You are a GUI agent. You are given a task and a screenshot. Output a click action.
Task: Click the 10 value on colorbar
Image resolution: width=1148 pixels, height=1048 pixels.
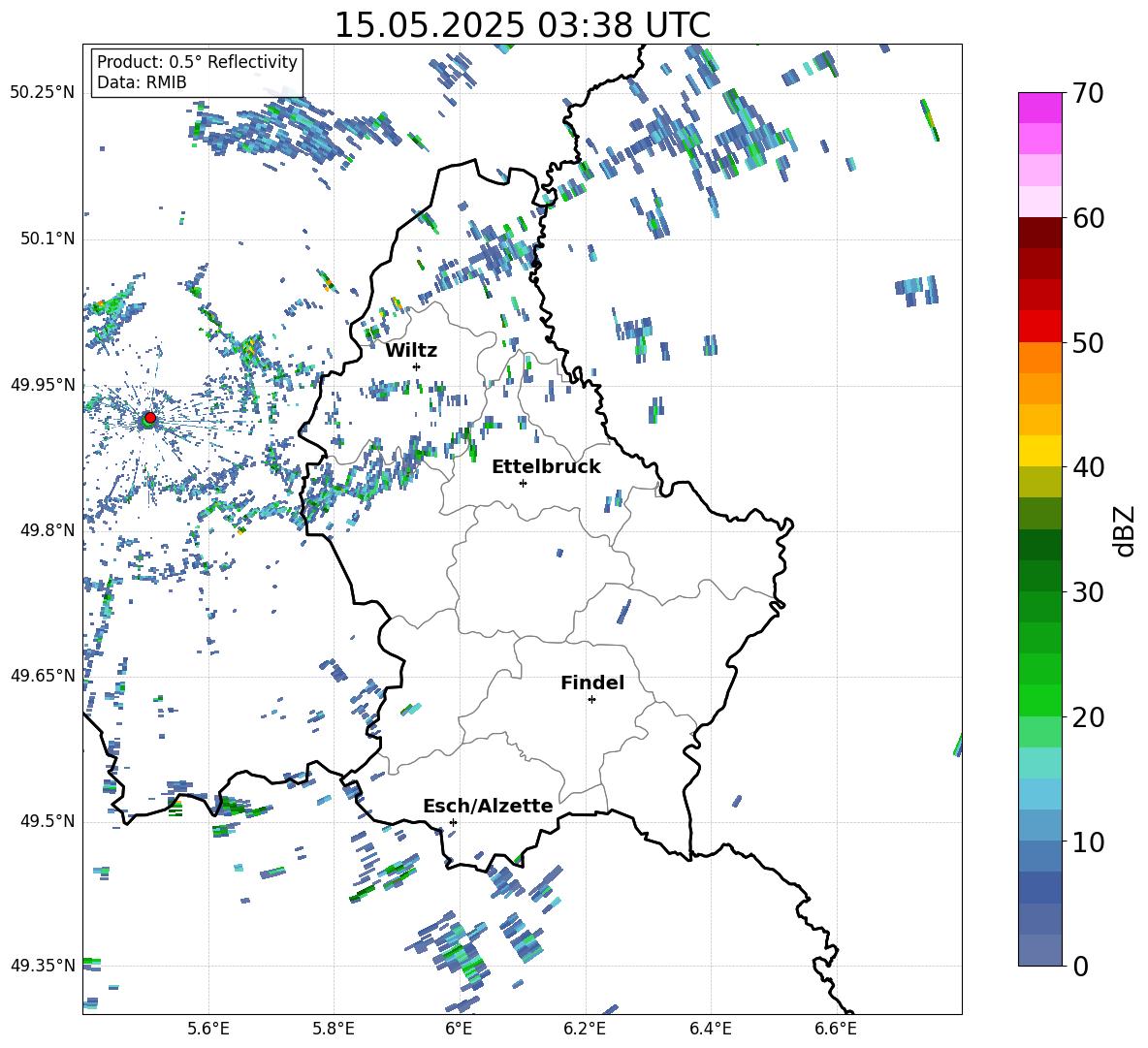(x=1088, y=842)
